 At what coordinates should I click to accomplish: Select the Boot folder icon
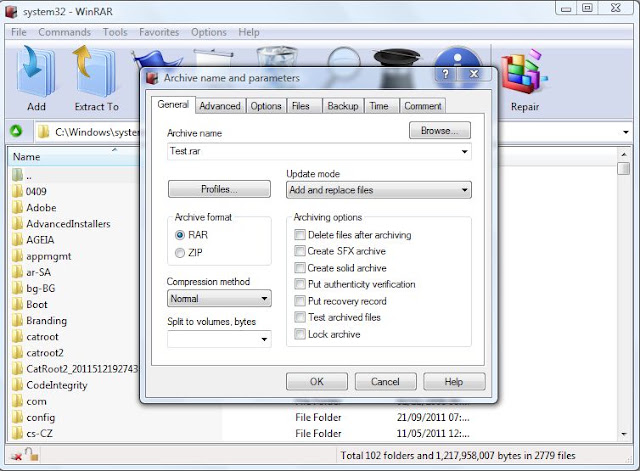pos(17,304)
